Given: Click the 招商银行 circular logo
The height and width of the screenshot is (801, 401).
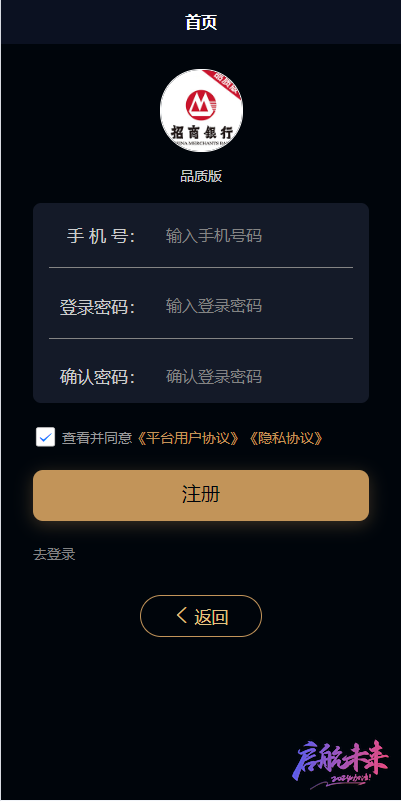Looking at the screenshot, I should point(201,110).
